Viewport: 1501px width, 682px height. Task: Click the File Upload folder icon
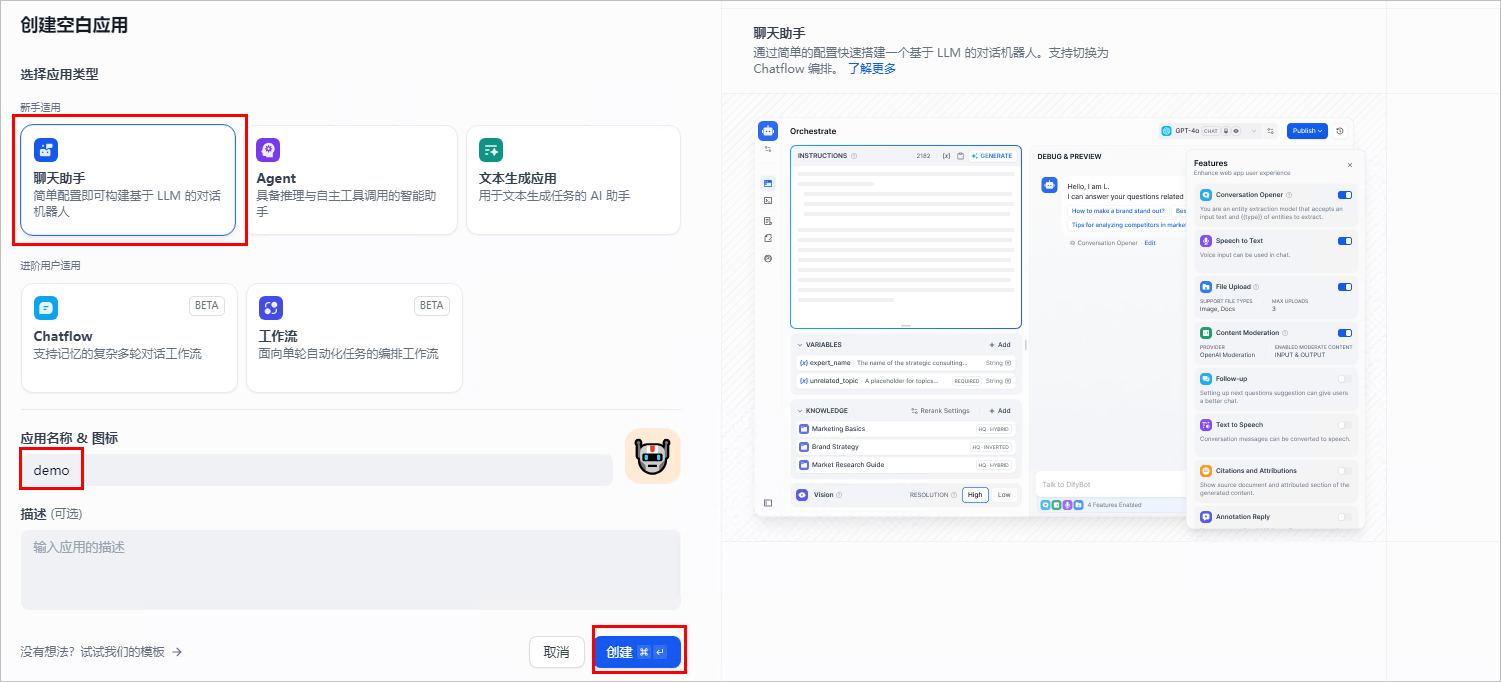coord(1206,287)
